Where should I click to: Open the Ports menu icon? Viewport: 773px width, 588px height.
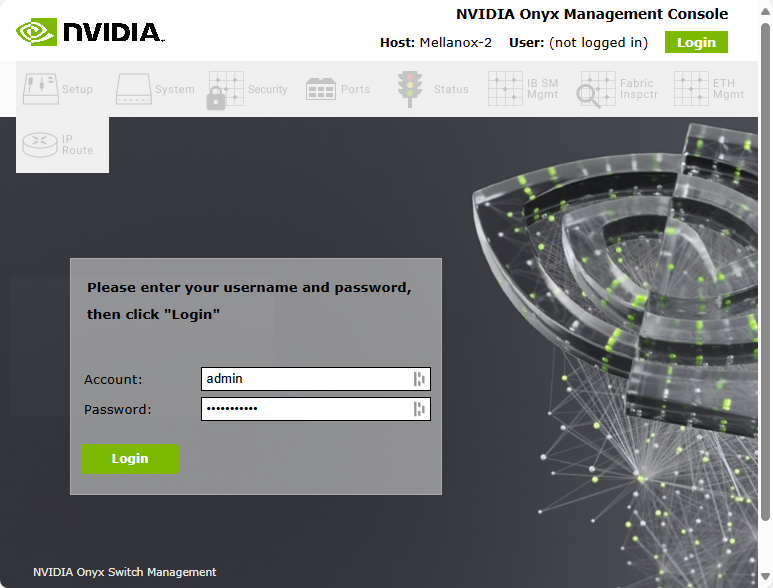coord(320,89)
